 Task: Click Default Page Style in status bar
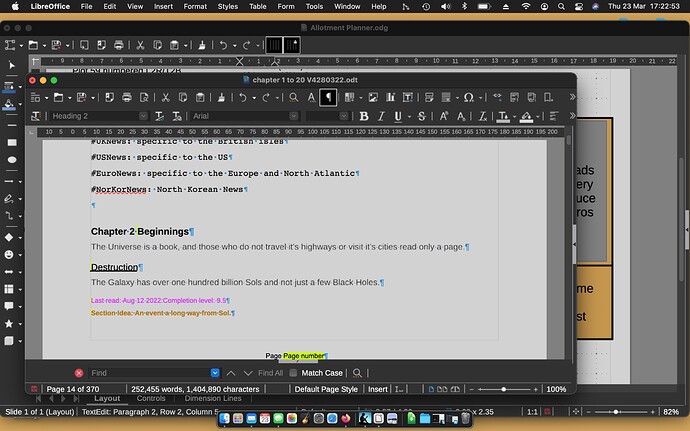(326, 389)
